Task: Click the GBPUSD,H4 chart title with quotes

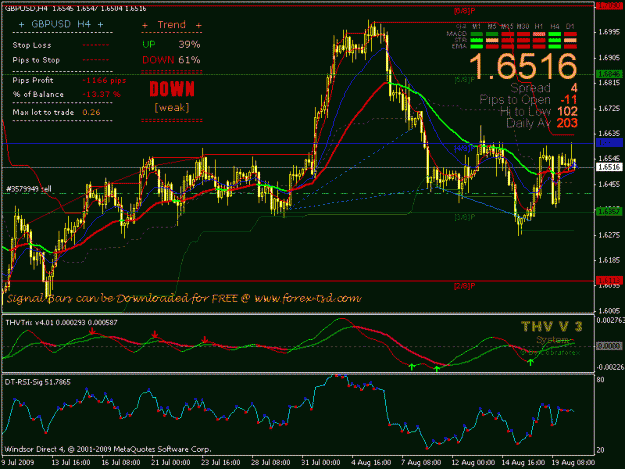Action: [76, 9]
